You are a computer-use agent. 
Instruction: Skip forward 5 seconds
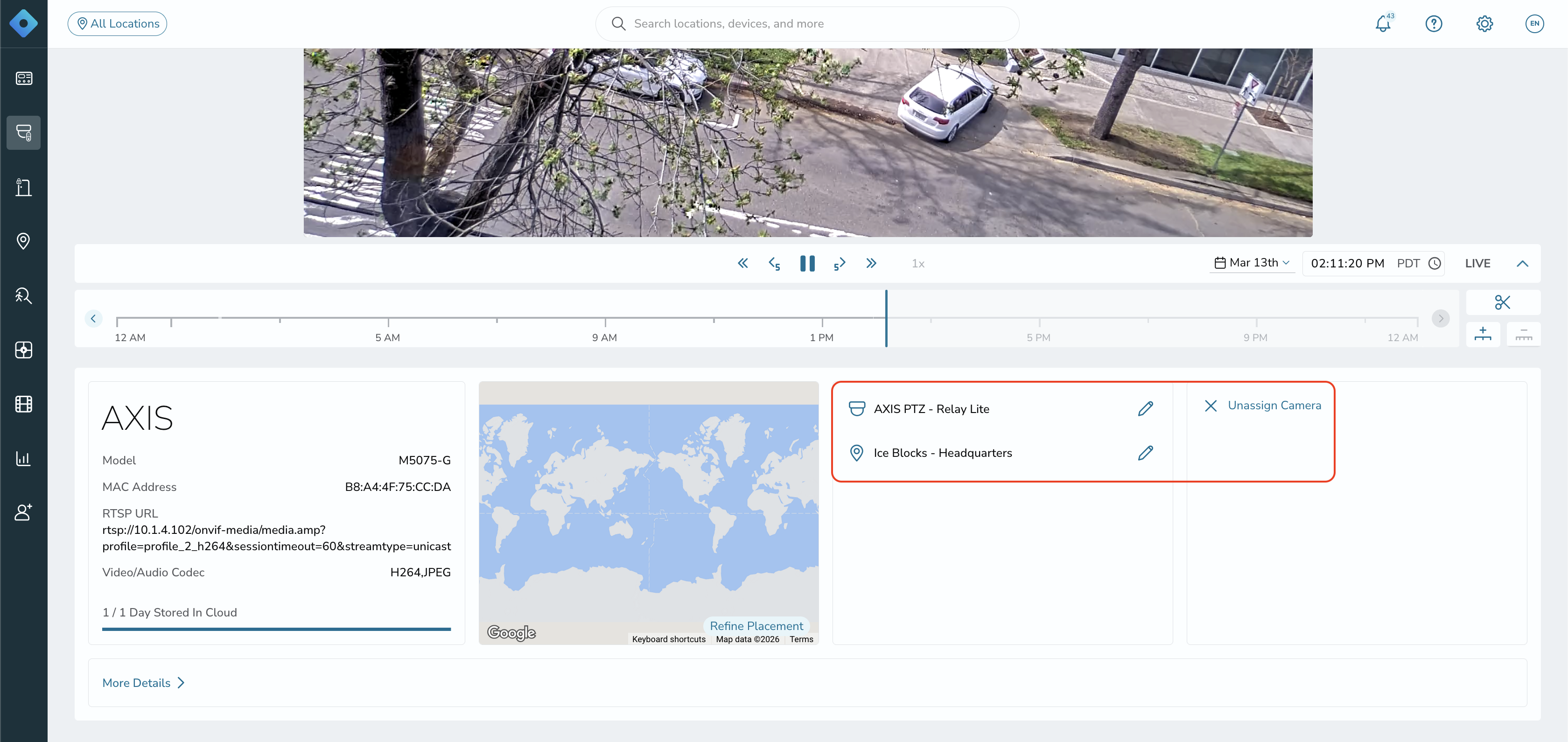tap(840, 264)
